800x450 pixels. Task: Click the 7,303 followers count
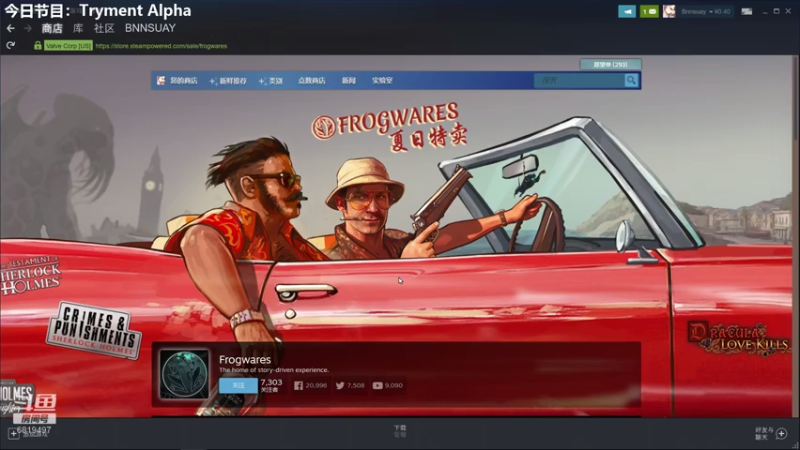point(271,385)
